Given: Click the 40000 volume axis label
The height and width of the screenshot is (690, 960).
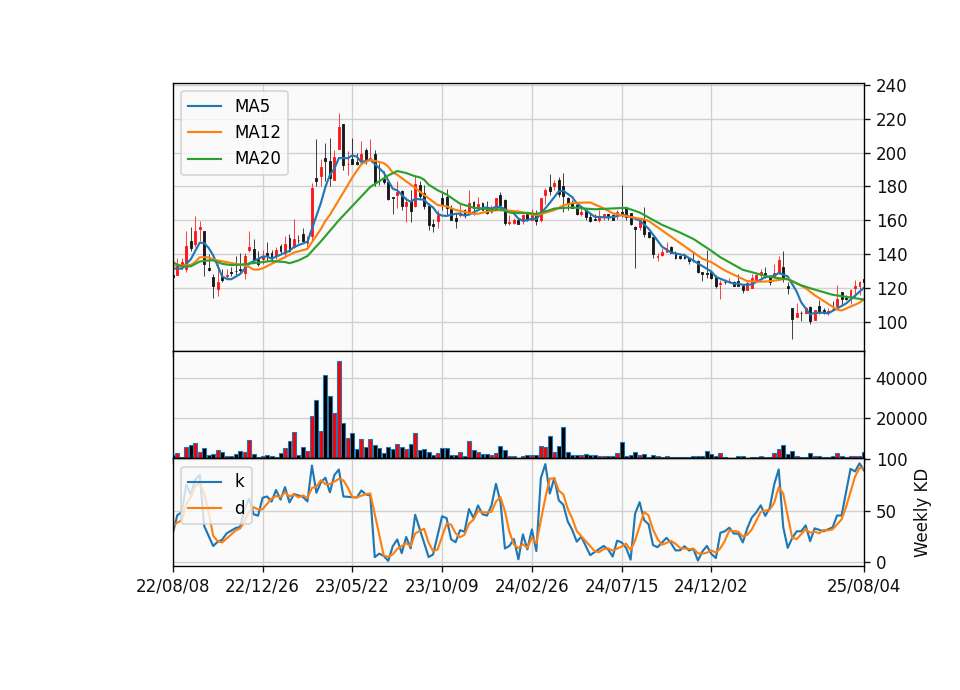Looking at the screenshot, I should coord(901,379).
